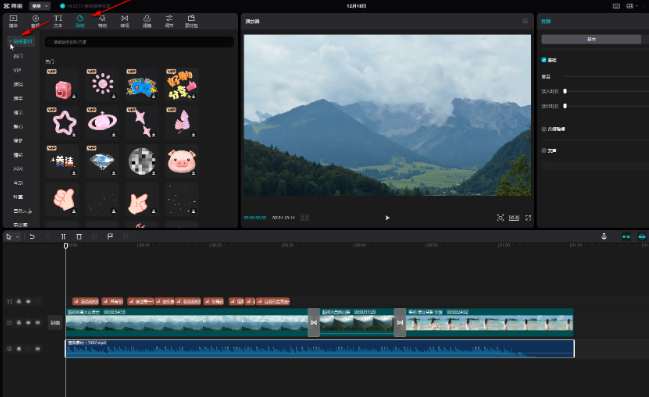Lock the text track
The width and height of the screenshot is (649, 397).
[19, 301]
